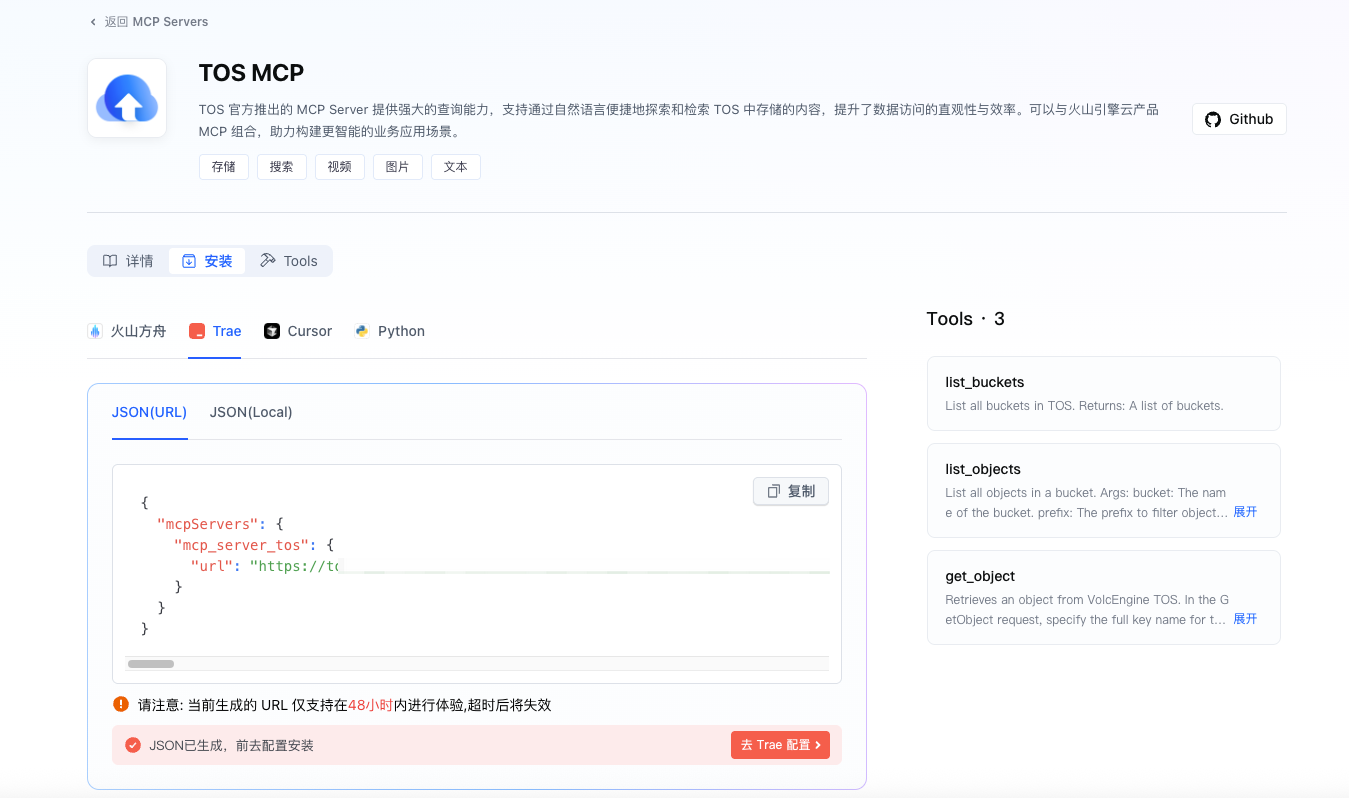This screenshot has width=1349, height=798.
Task: Click the list_objects tool title
Action: tap(983, 469)
